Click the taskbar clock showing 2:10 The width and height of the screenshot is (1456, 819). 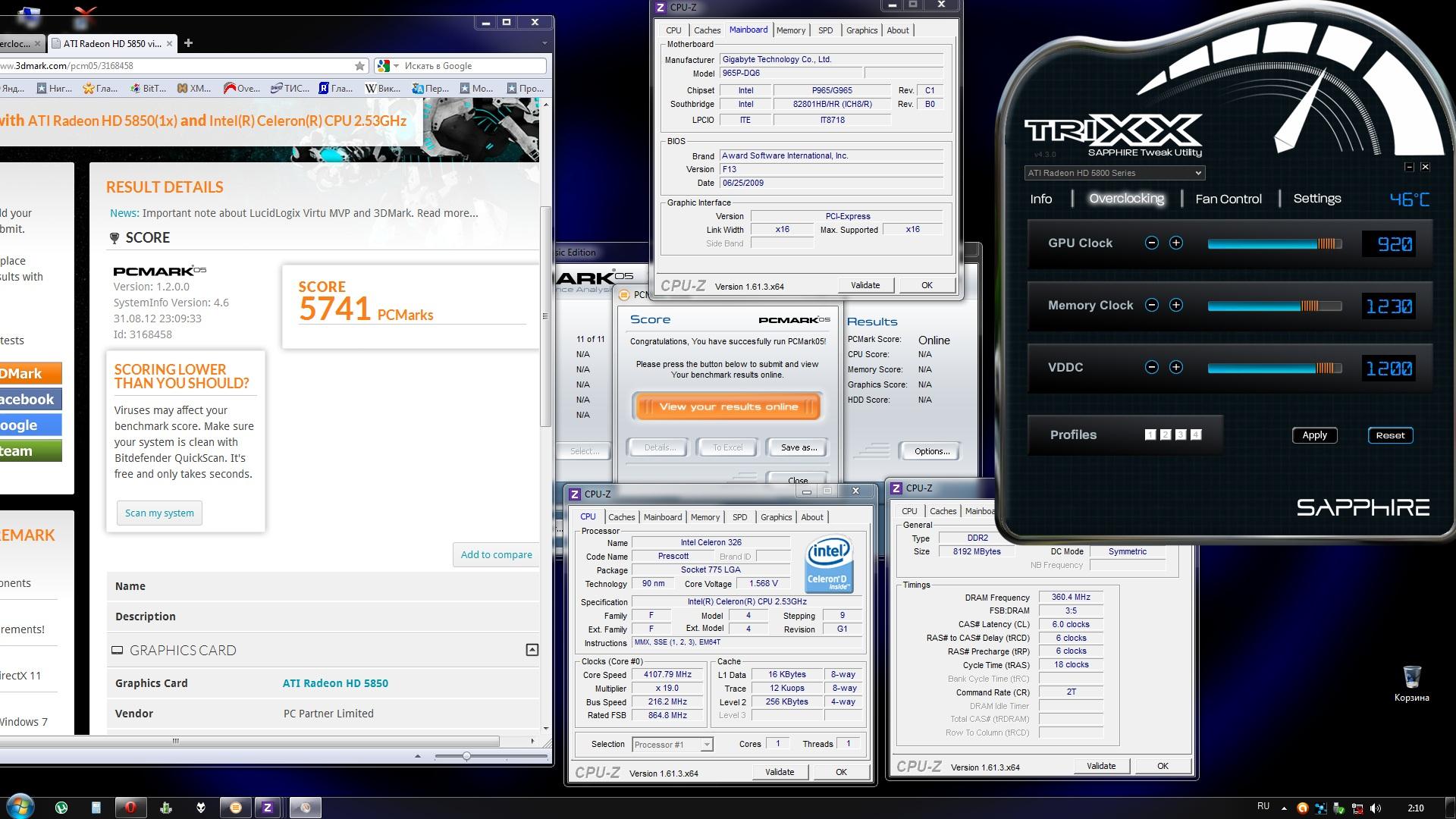(x=1415, y=808)
